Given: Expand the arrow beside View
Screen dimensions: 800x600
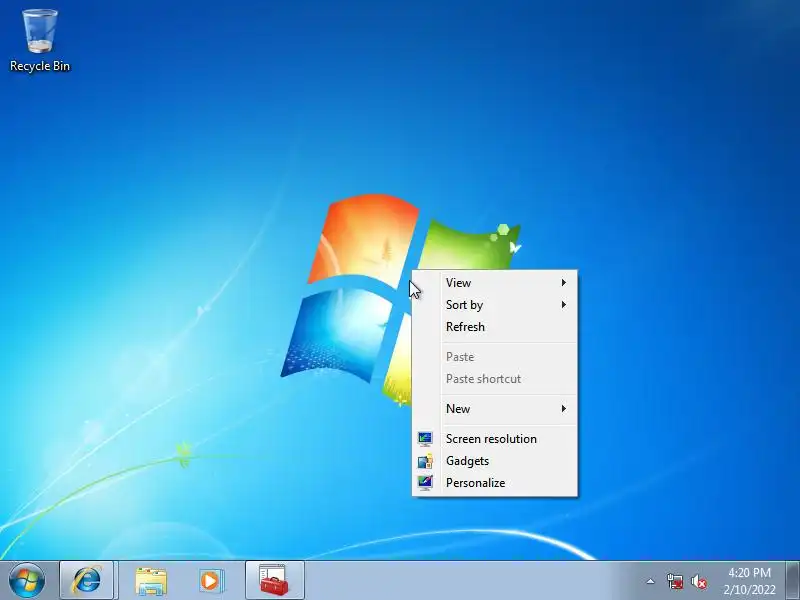Looking at the screenshot, I should point(564,283).
